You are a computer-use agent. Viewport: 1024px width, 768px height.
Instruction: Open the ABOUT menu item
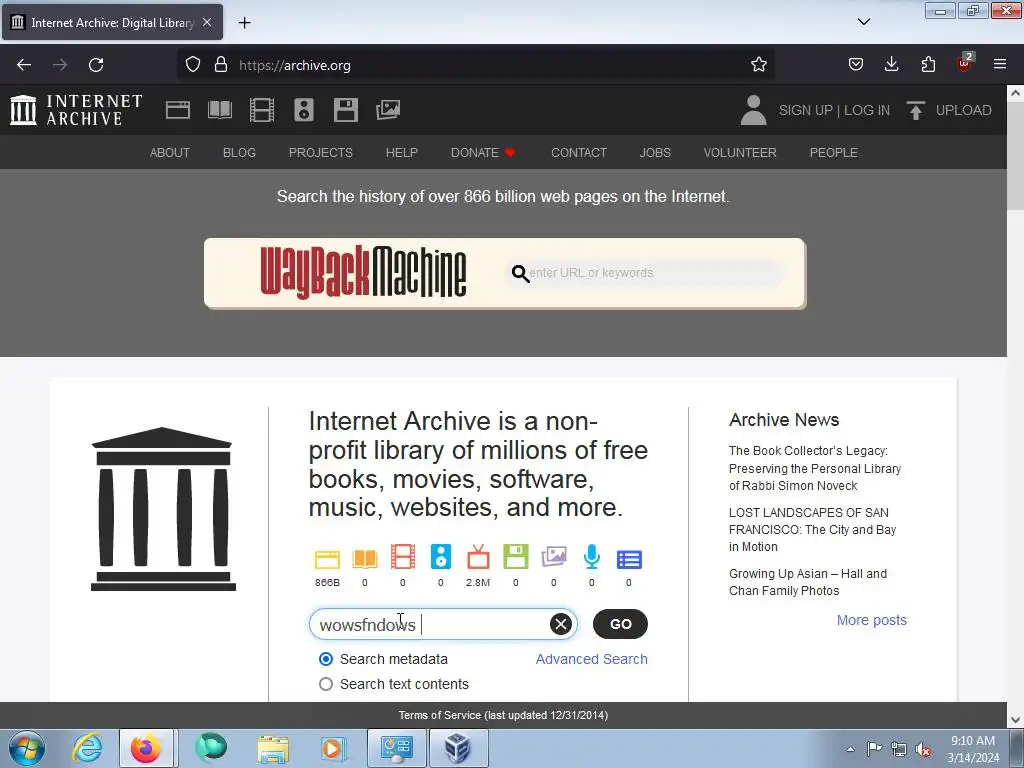pos(170,152)
